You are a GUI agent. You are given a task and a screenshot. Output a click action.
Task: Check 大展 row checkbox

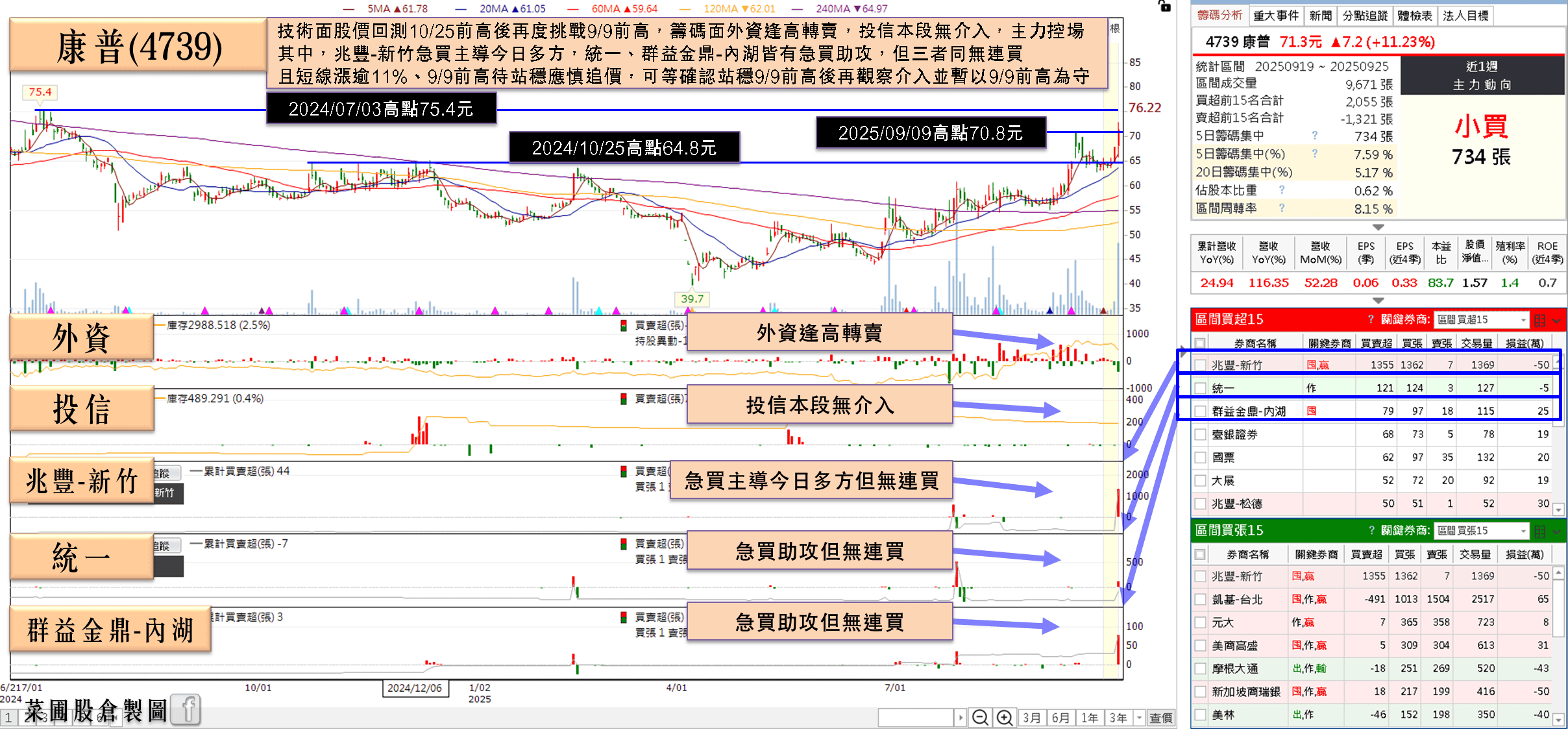1200,481
